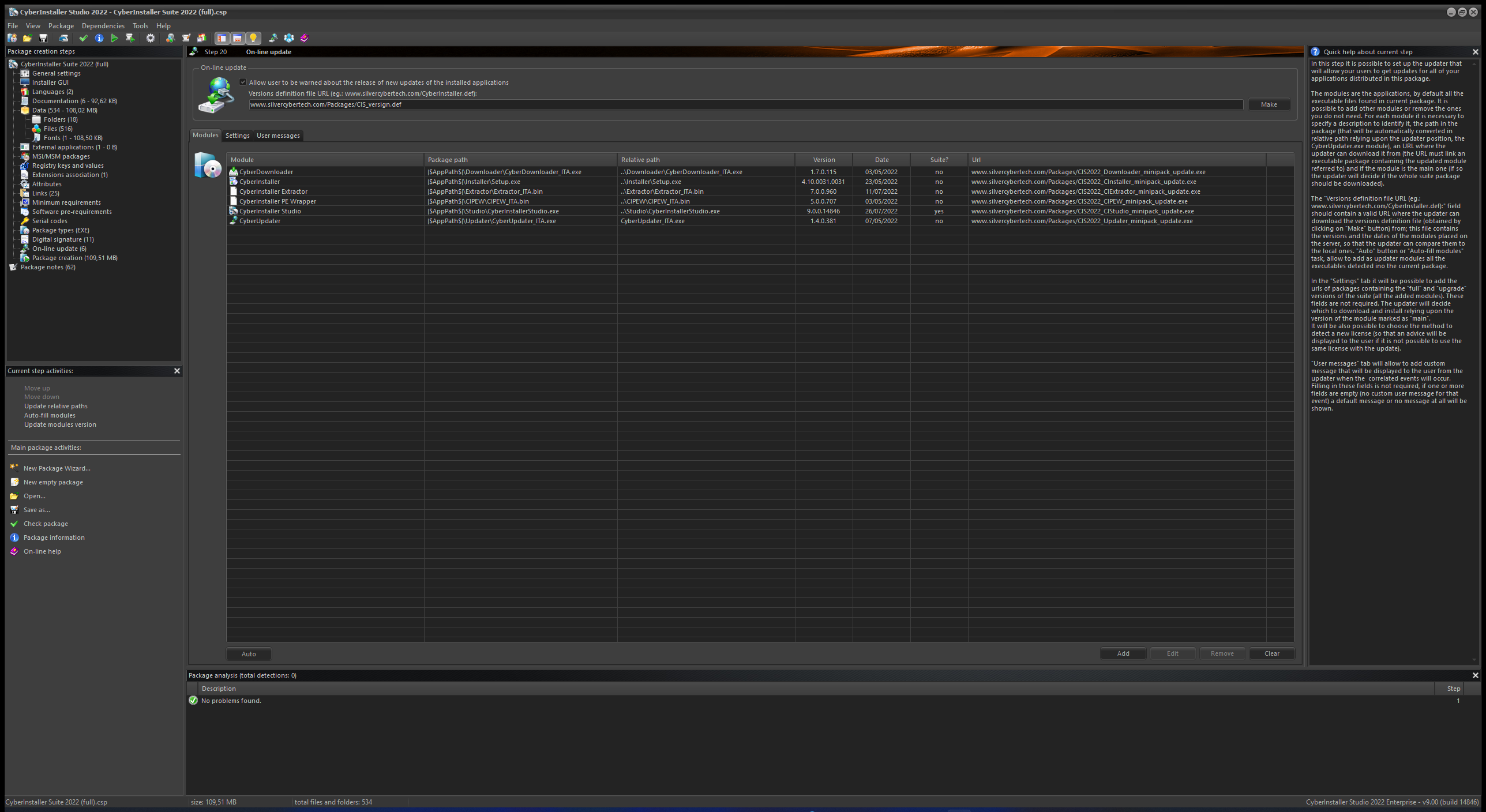The image size is (1486, 812).
Task: Select the CyberDownloader module row
Action: click(x=760, y=172)
